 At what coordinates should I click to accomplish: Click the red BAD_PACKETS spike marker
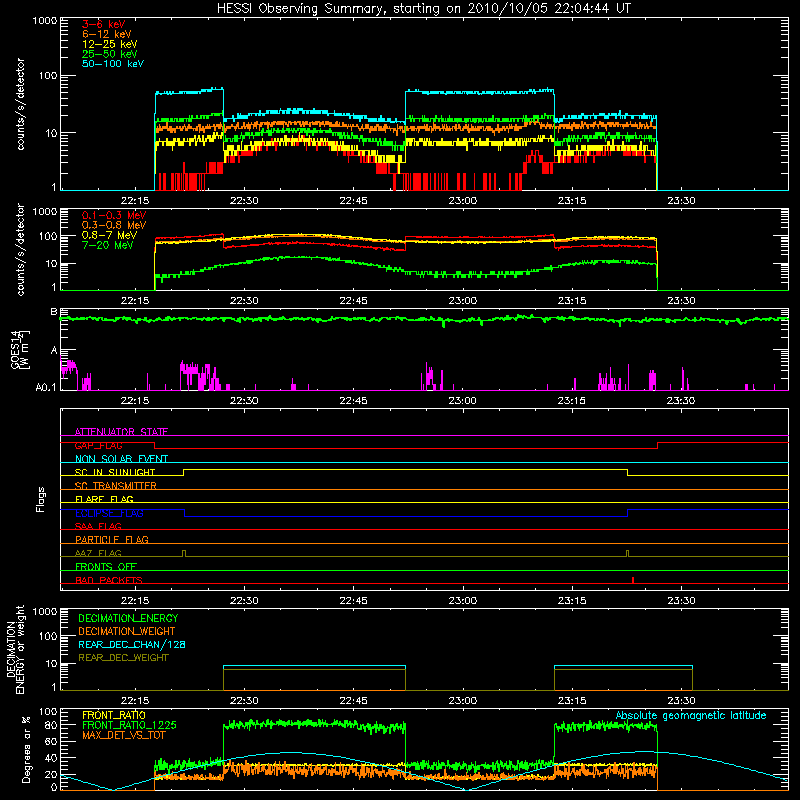633,580
